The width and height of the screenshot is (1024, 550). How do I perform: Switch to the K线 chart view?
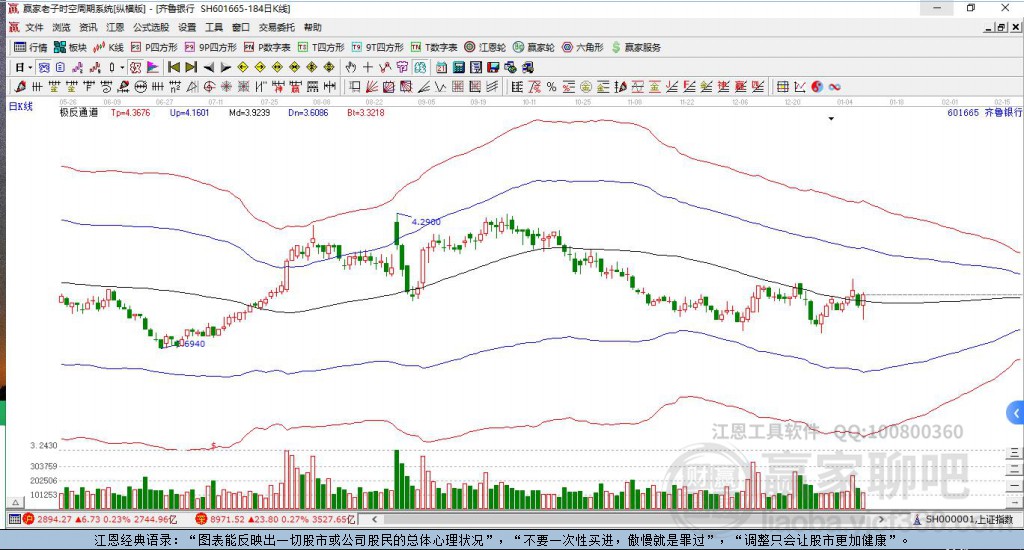(108, 47)
